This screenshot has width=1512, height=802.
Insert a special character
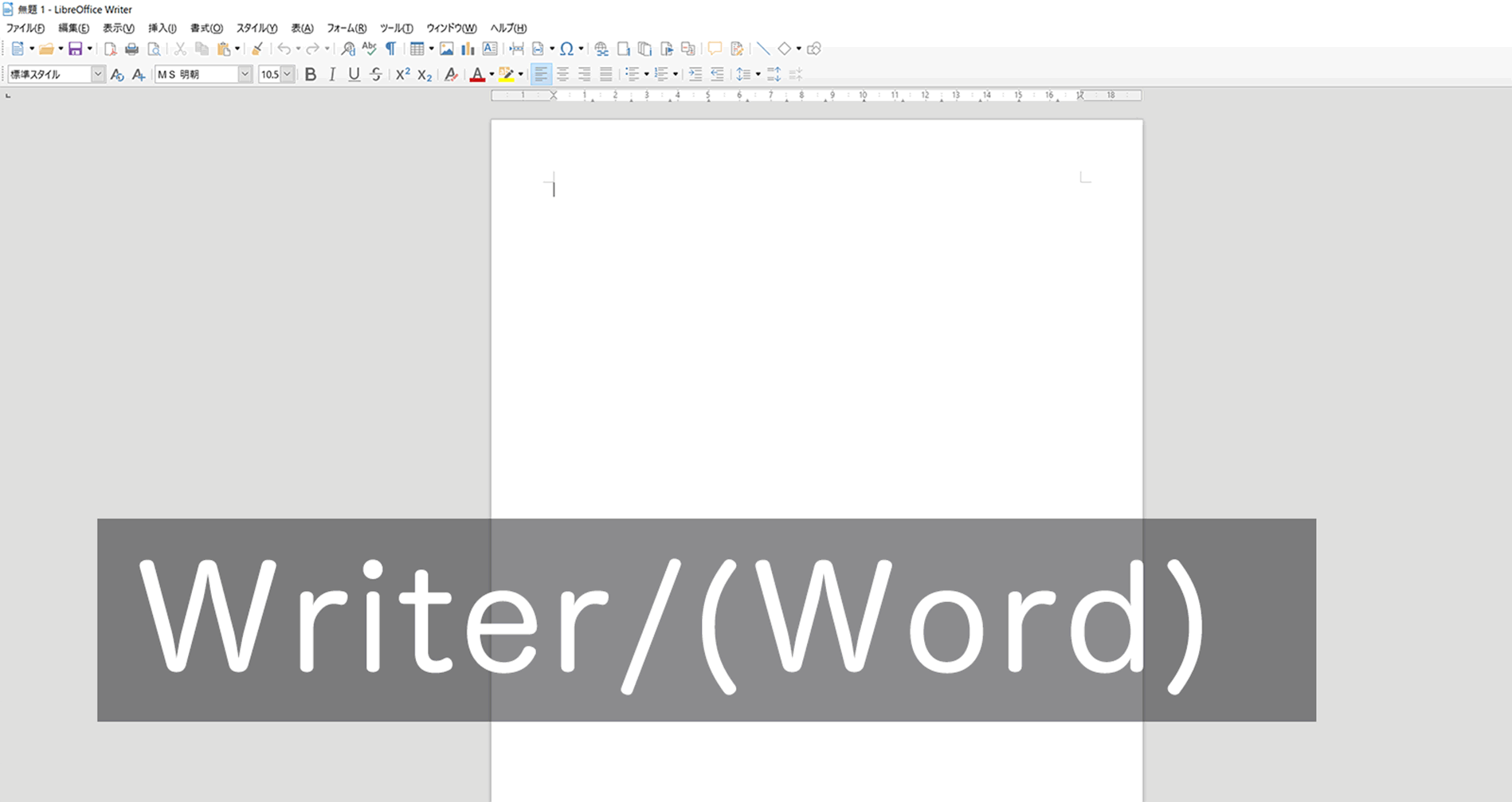coord(567,49)
